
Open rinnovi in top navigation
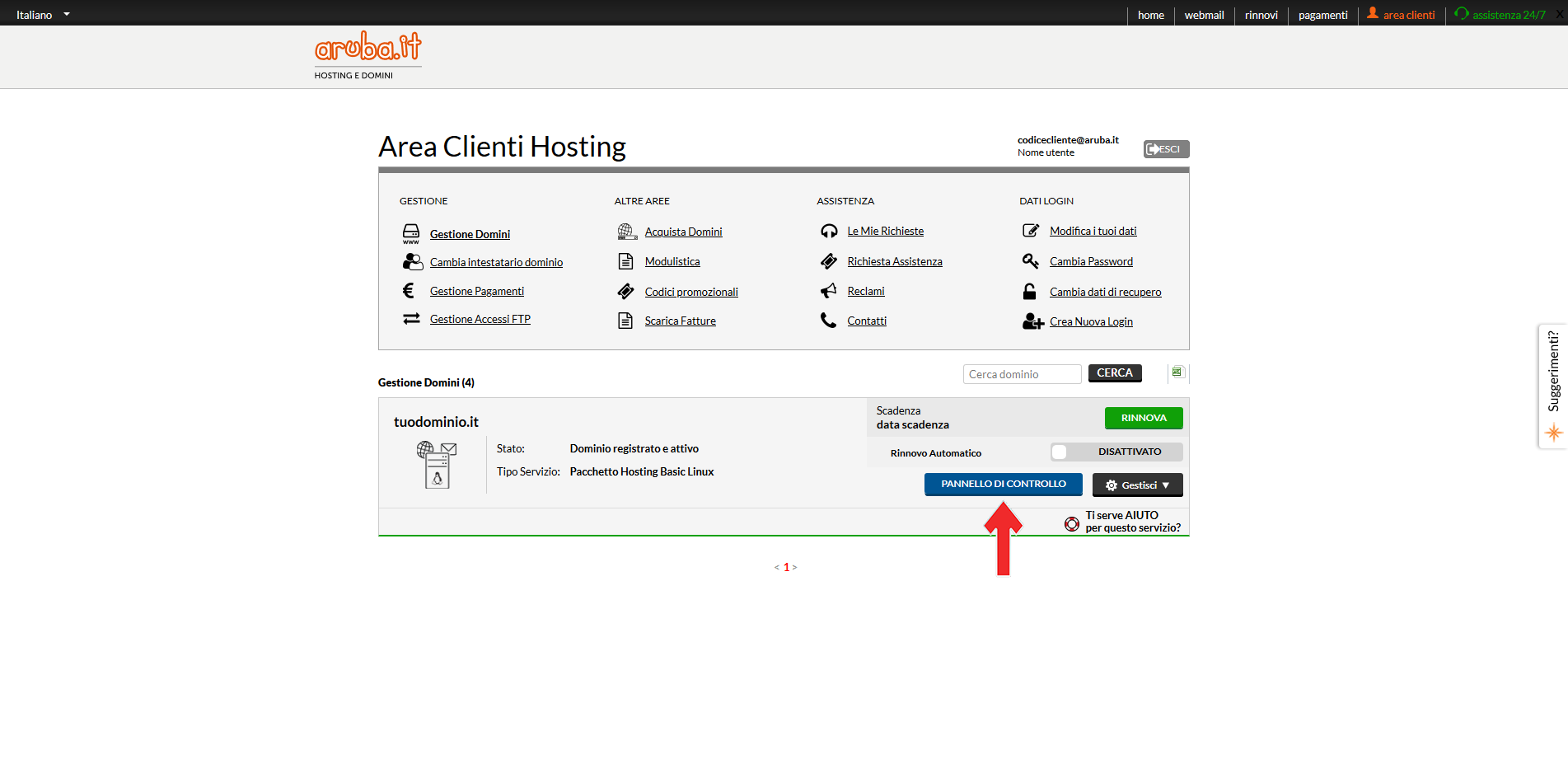tap(1261, 15)
